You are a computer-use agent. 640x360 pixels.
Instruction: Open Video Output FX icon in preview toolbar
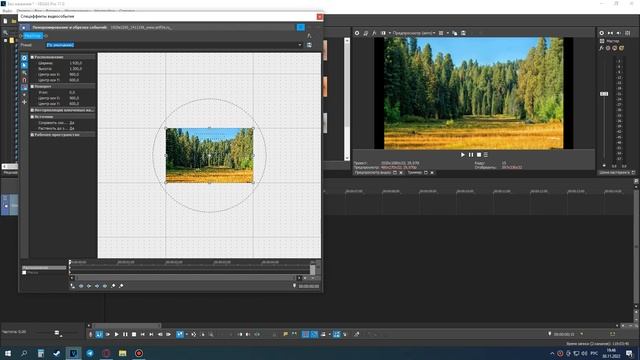coord(374,33)
